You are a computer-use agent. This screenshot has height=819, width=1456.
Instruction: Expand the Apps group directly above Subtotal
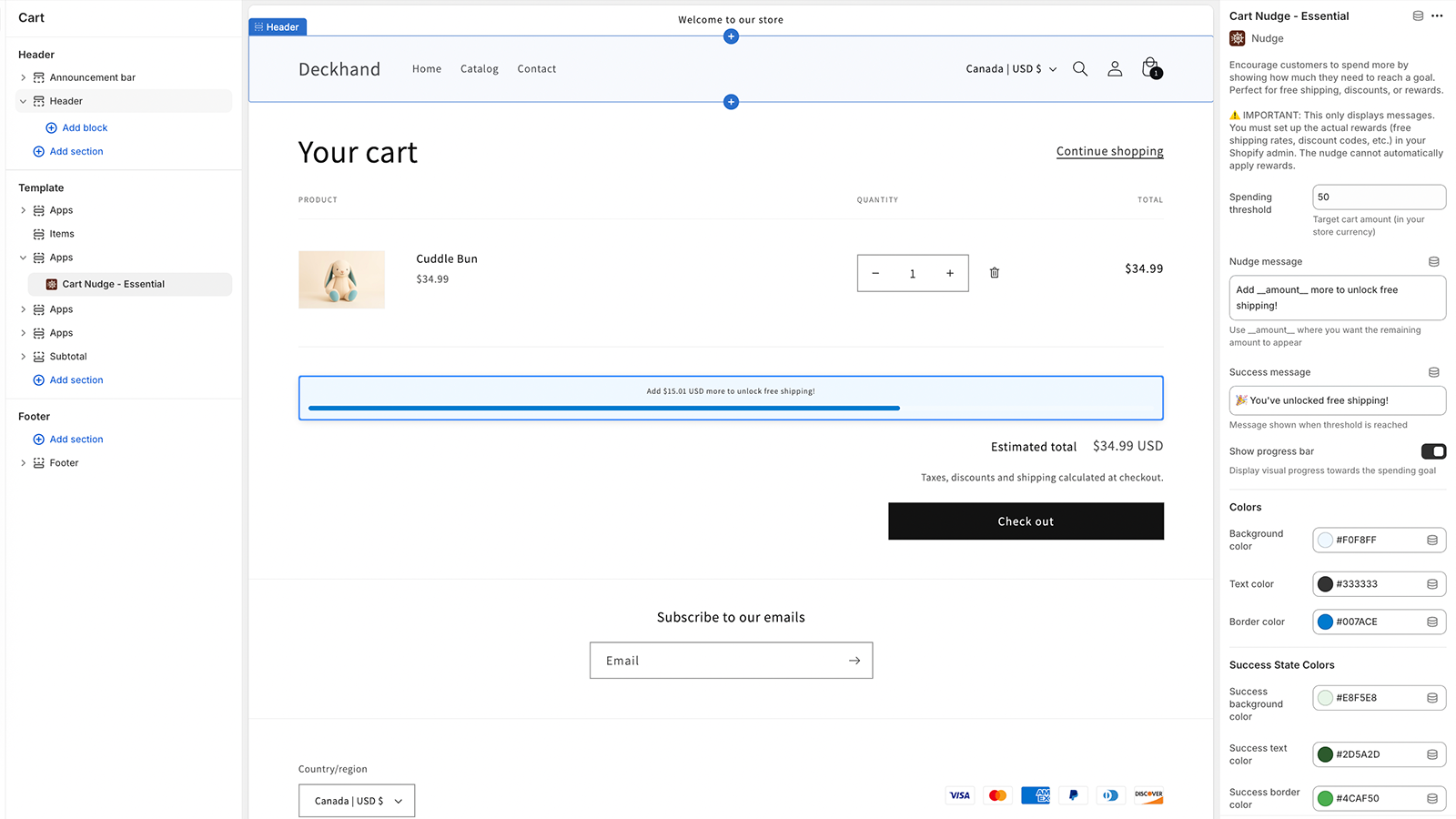tap(23, 334)
